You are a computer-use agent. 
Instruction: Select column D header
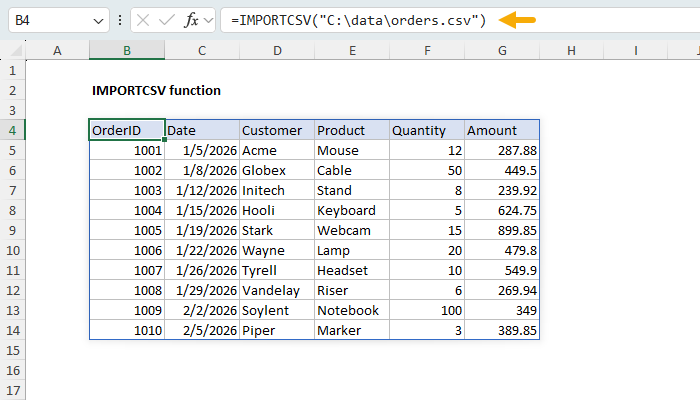click(x=277, y=50)
